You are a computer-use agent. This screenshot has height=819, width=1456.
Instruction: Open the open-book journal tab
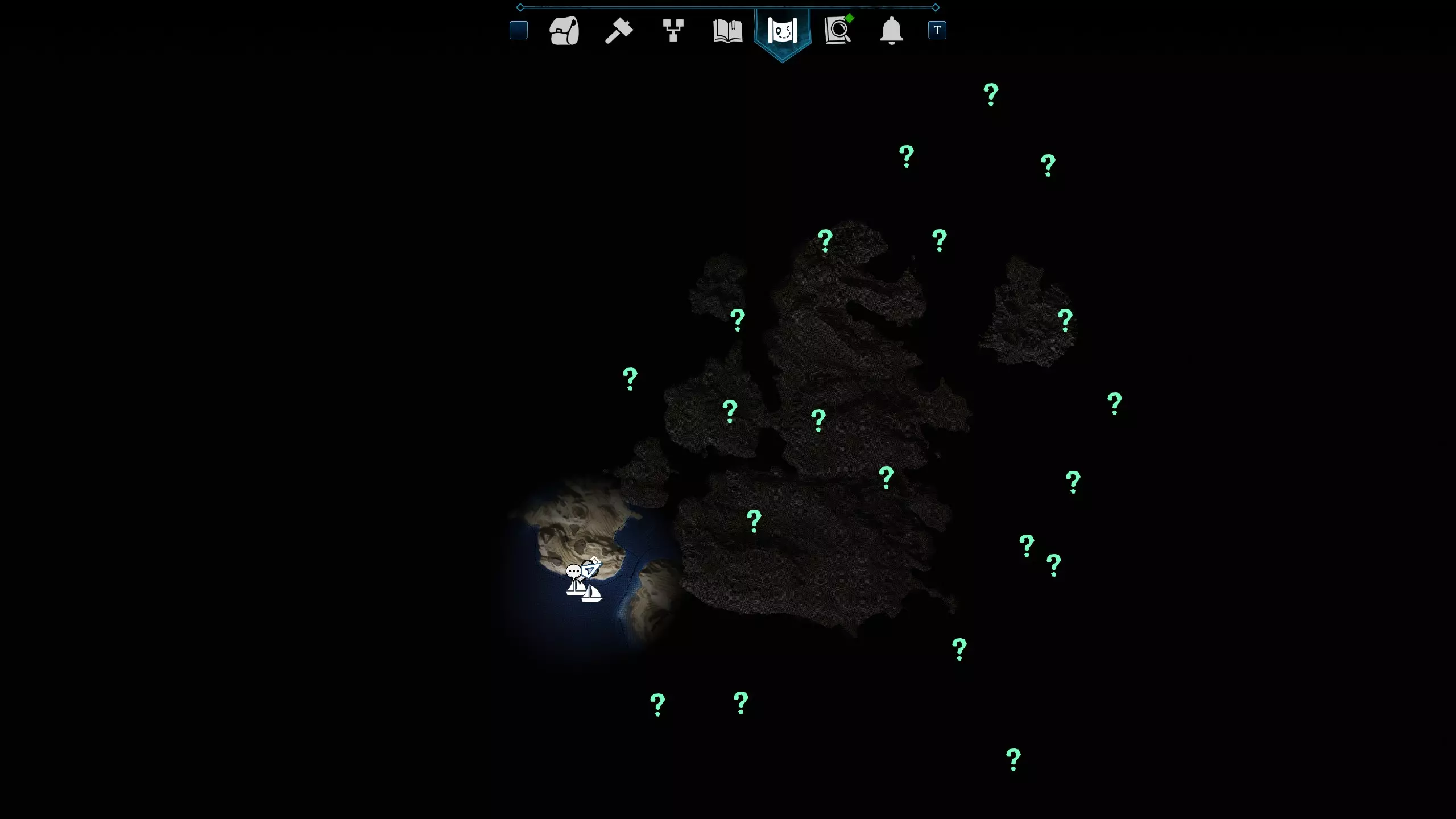coord(727,30)
